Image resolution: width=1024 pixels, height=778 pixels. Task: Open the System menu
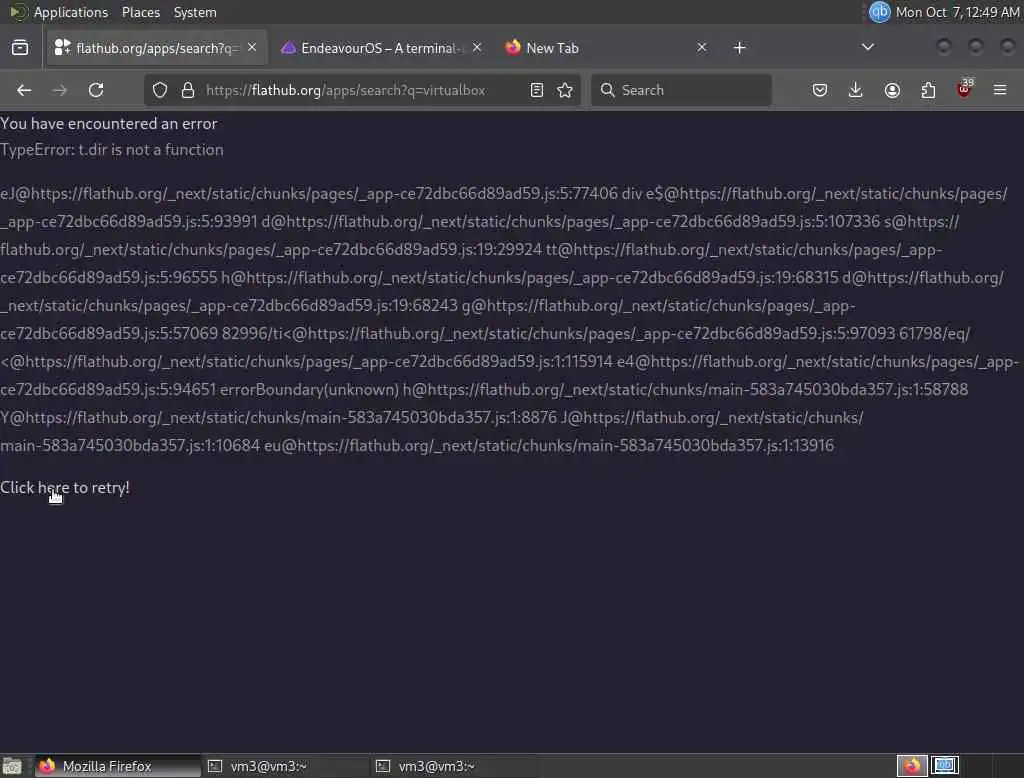(195, 12)
